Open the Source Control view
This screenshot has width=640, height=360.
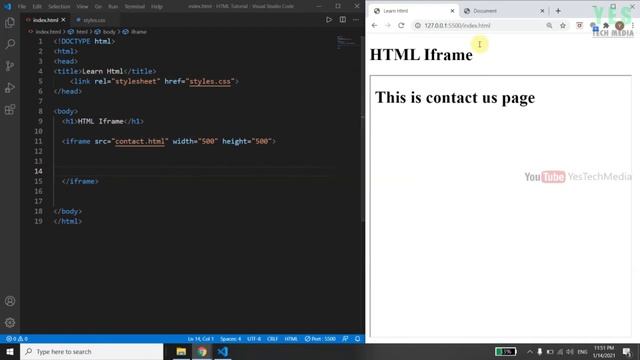coord(10,66)
